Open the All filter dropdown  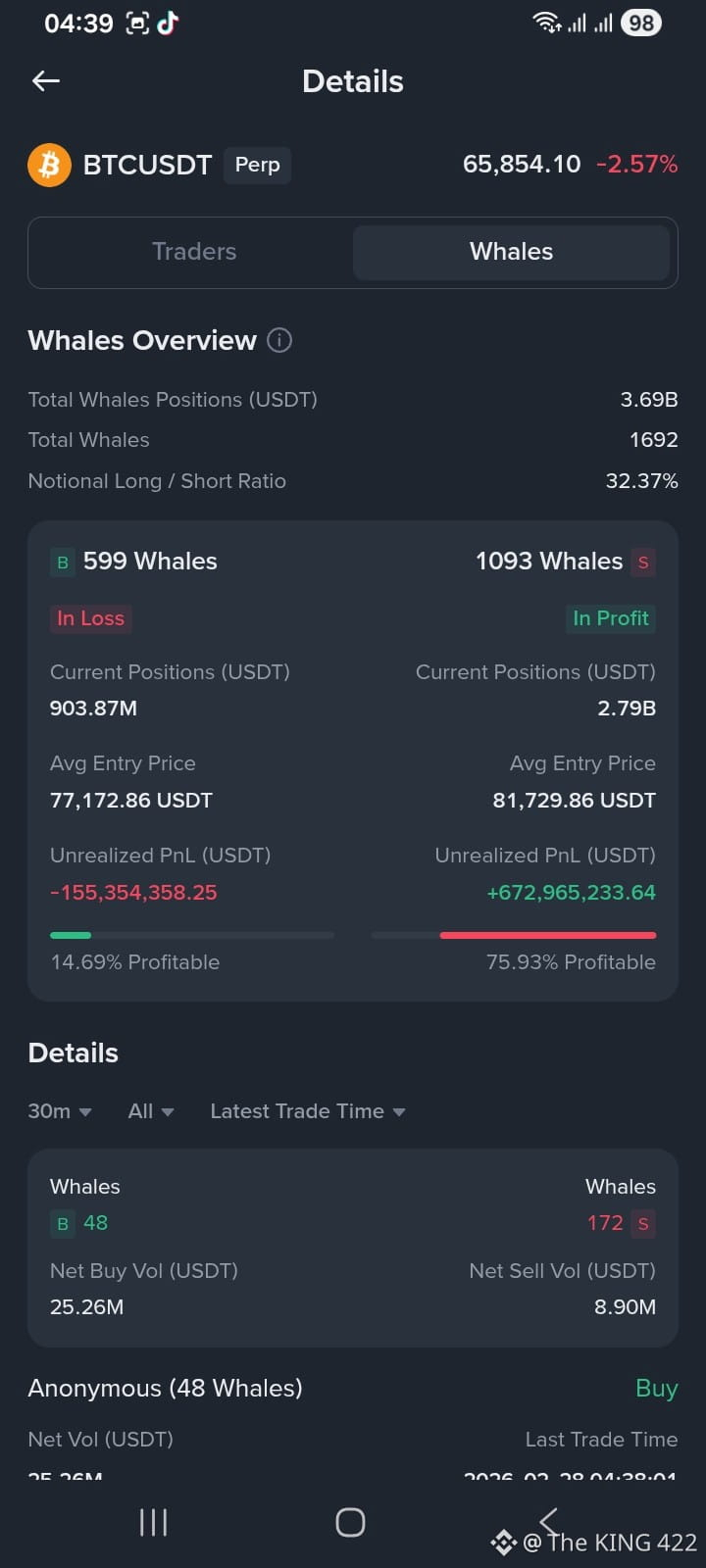[x=150, y=1111]
